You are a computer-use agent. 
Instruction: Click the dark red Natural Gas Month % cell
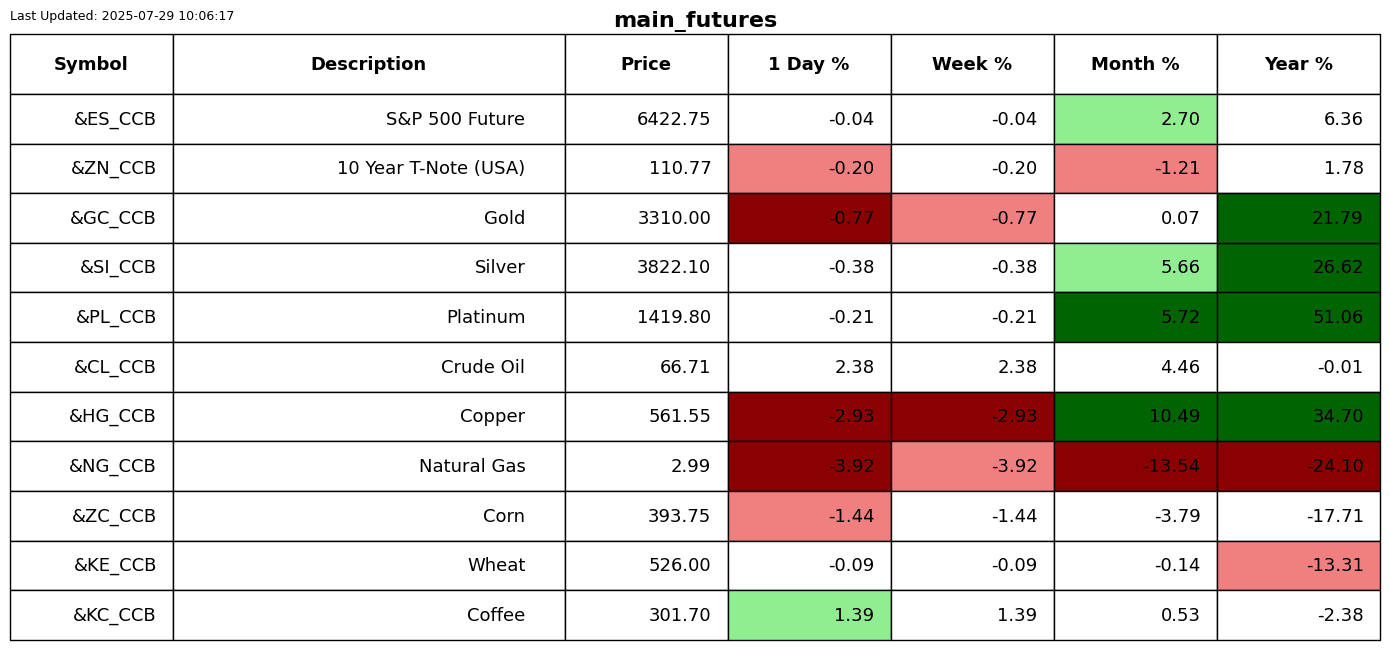pyautogui.click(x=1135, y=466)
